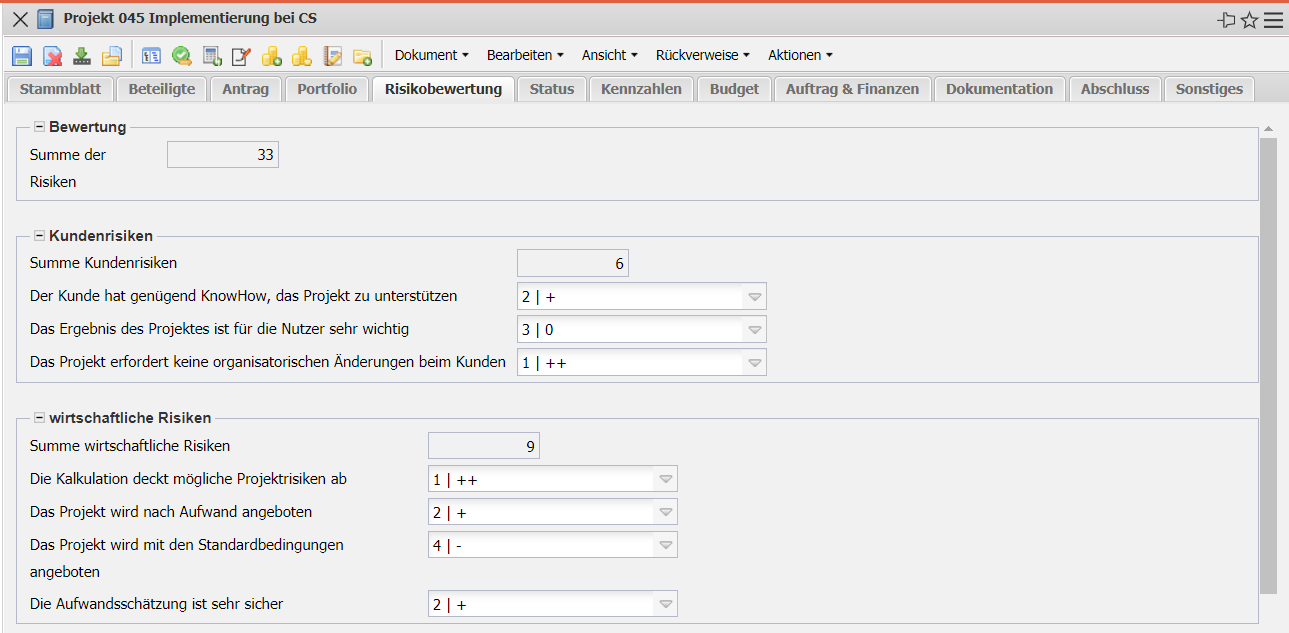
Task: Switch to the Budget tab
Action: [734, 89]
